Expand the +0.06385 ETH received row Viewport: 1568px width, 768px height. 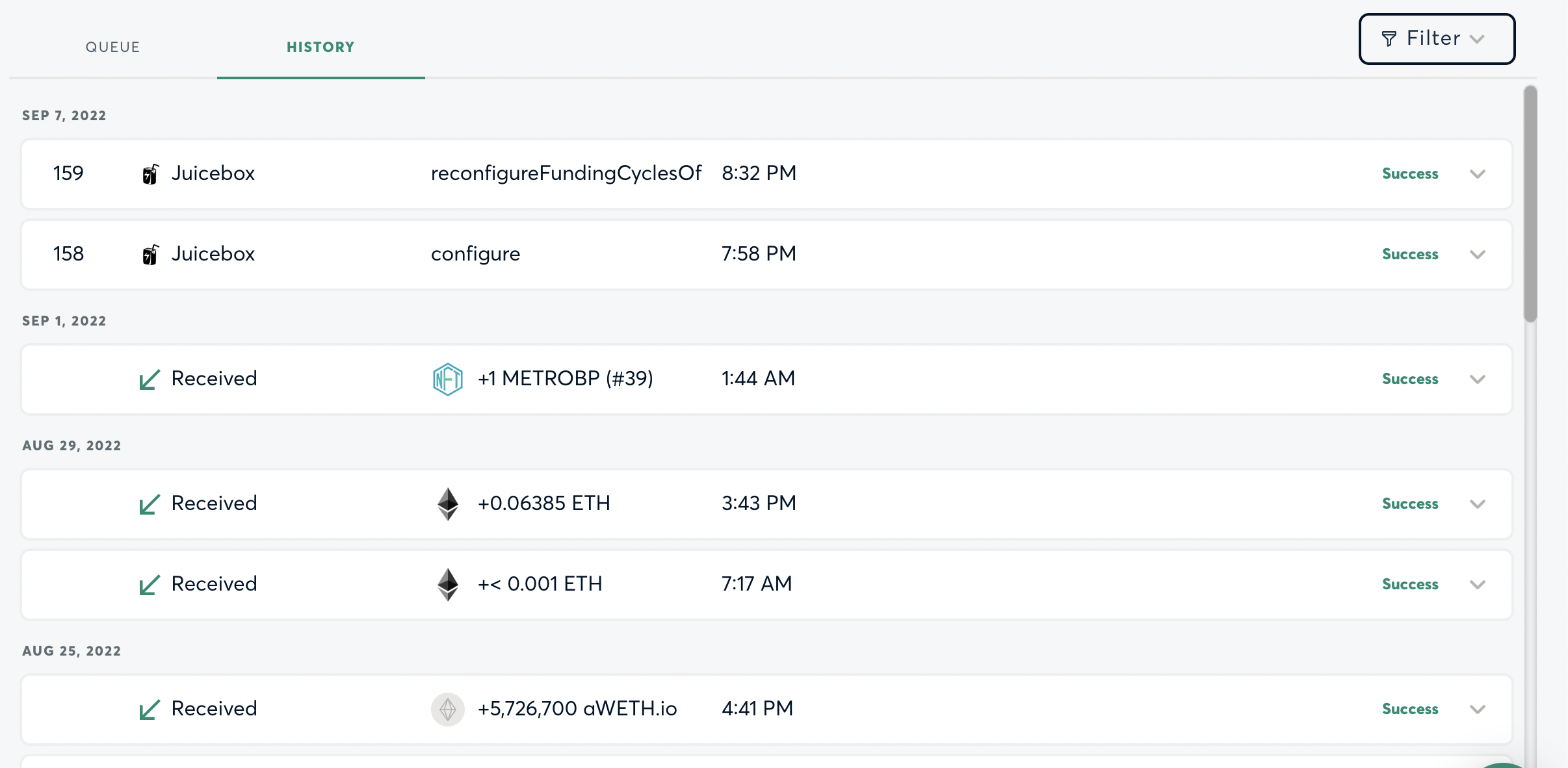[1477, 504]
